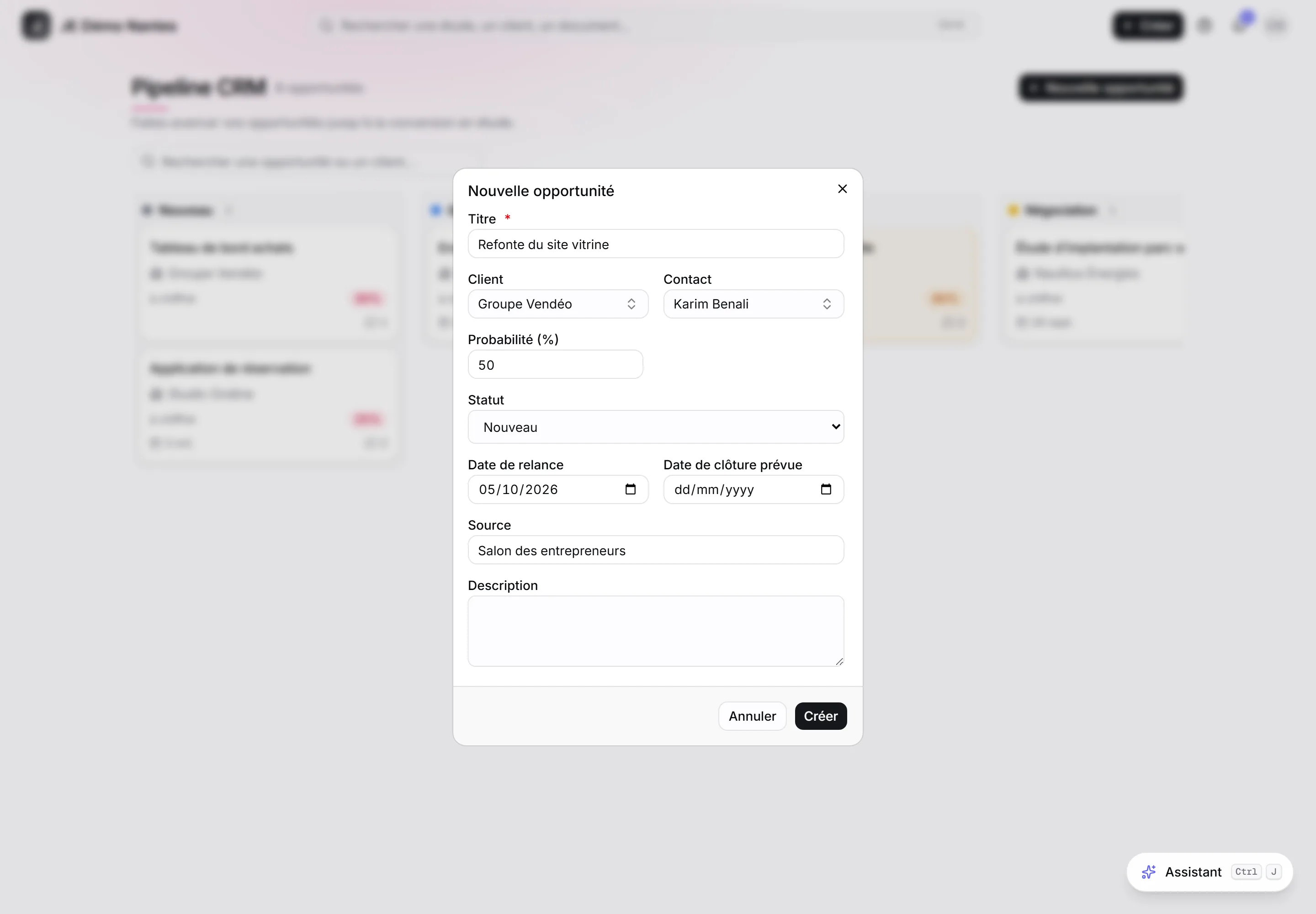Click the dd/mm/yyyy placeholder for closing date
Screen dimensions: 1316x914
click(x=714, y=489)
